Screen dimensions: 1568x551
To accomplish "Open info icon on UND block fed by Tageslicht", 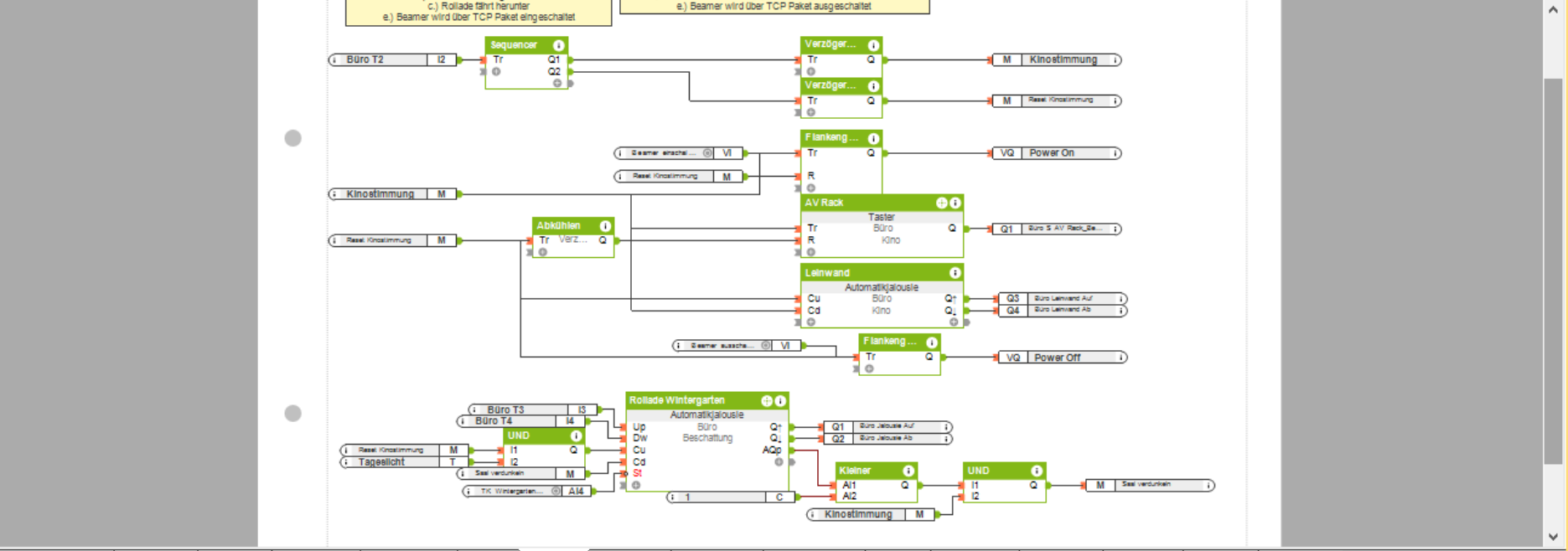I will coord(576,436).
